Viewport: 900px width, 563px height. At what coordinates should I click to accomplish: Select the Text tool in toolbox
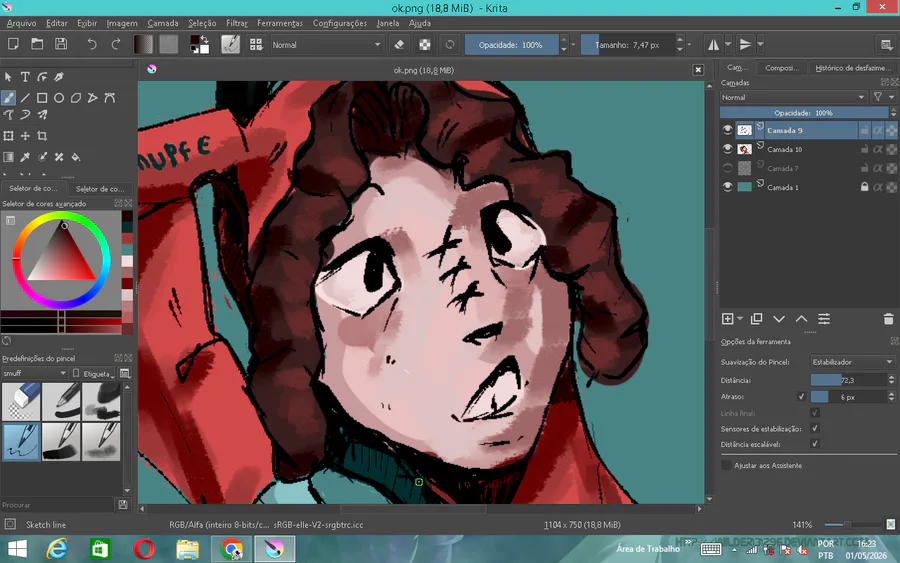[25, 77]
